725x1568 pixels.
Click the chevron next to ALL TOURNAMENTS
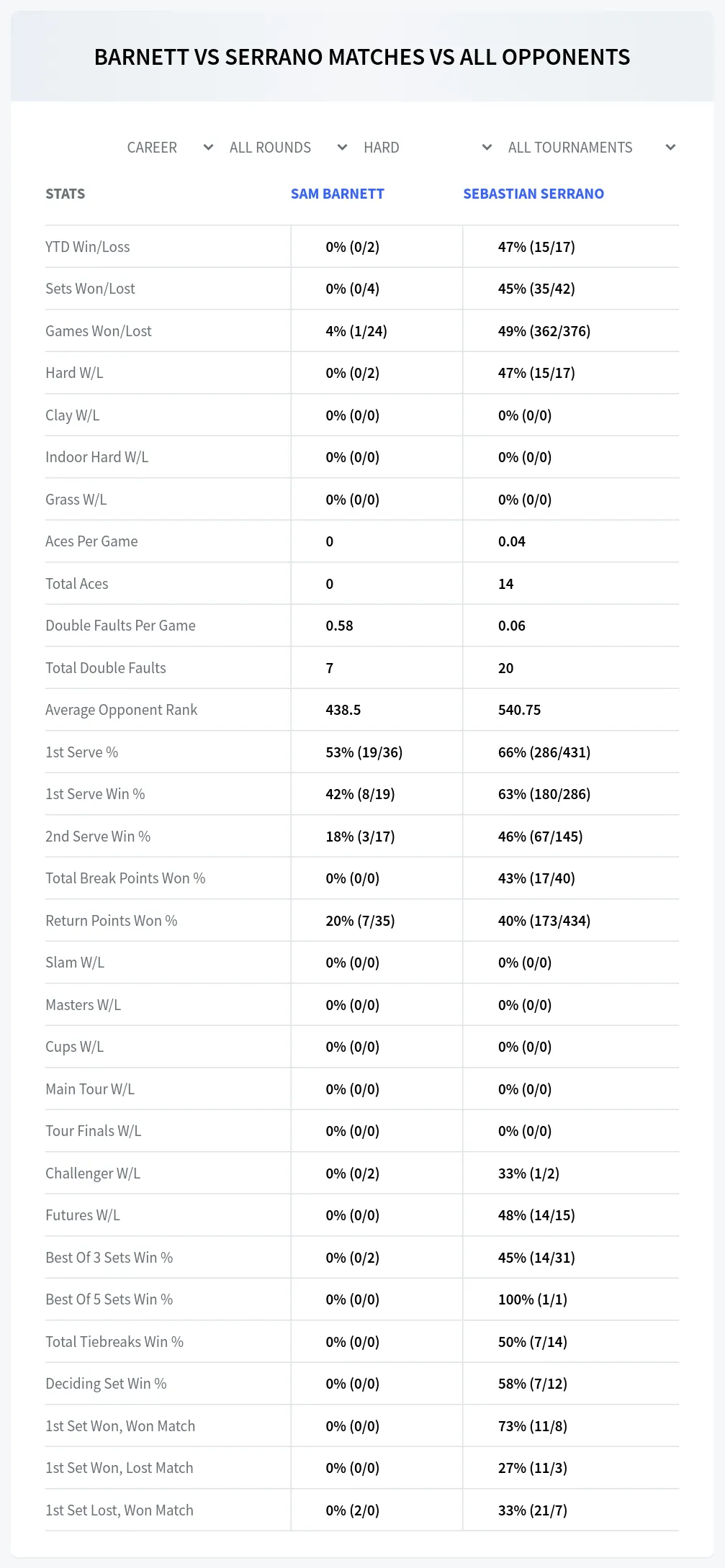coord(670,148)
